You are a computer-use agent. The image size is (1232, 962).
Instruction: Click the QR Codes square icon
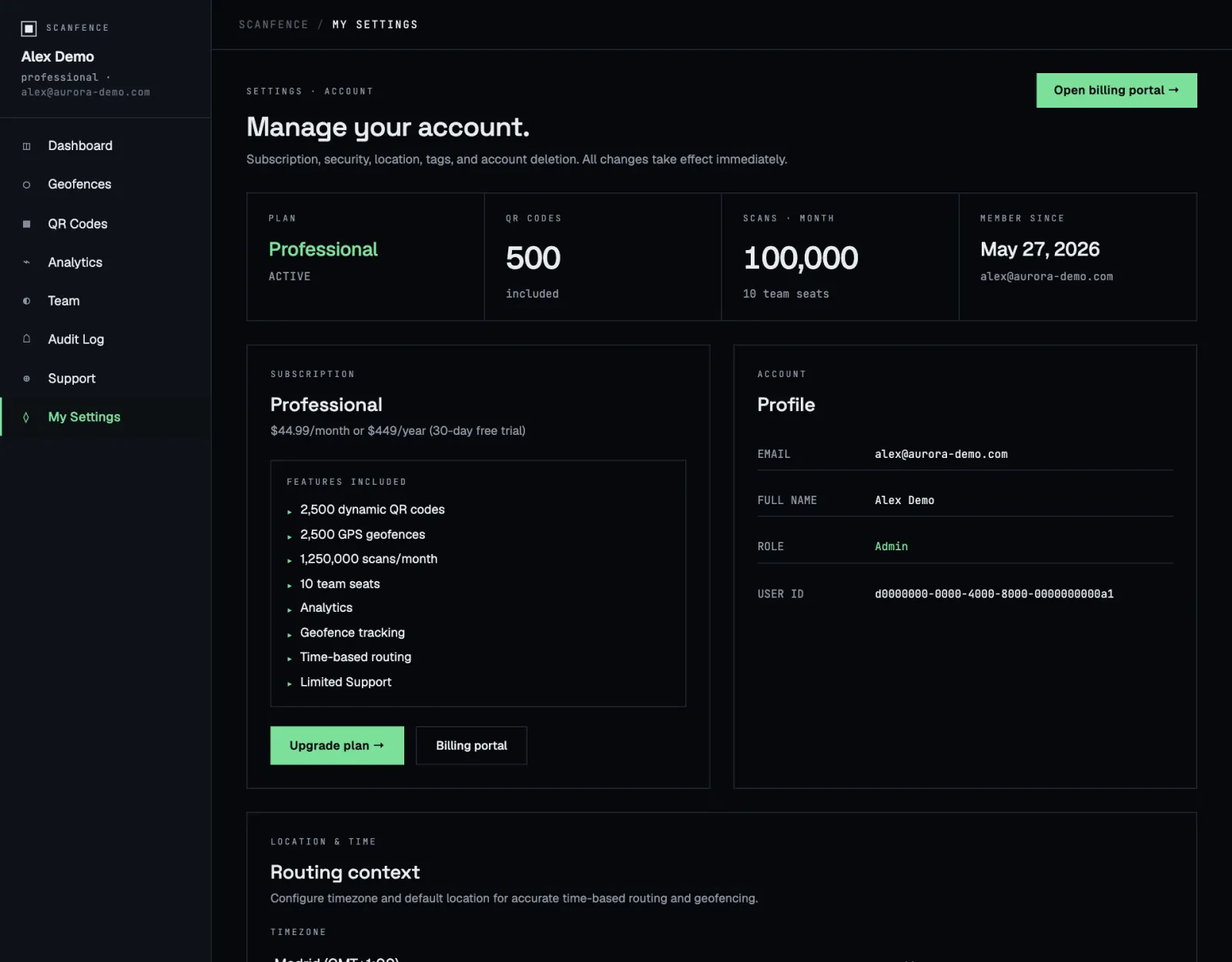[x=27, y=224]
